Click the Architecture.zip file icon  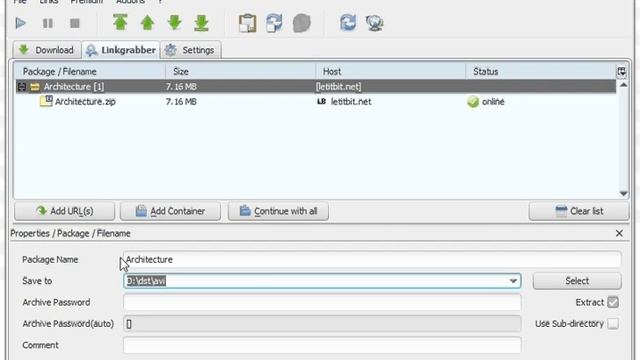pyautogui.click(x=46, y=101)
